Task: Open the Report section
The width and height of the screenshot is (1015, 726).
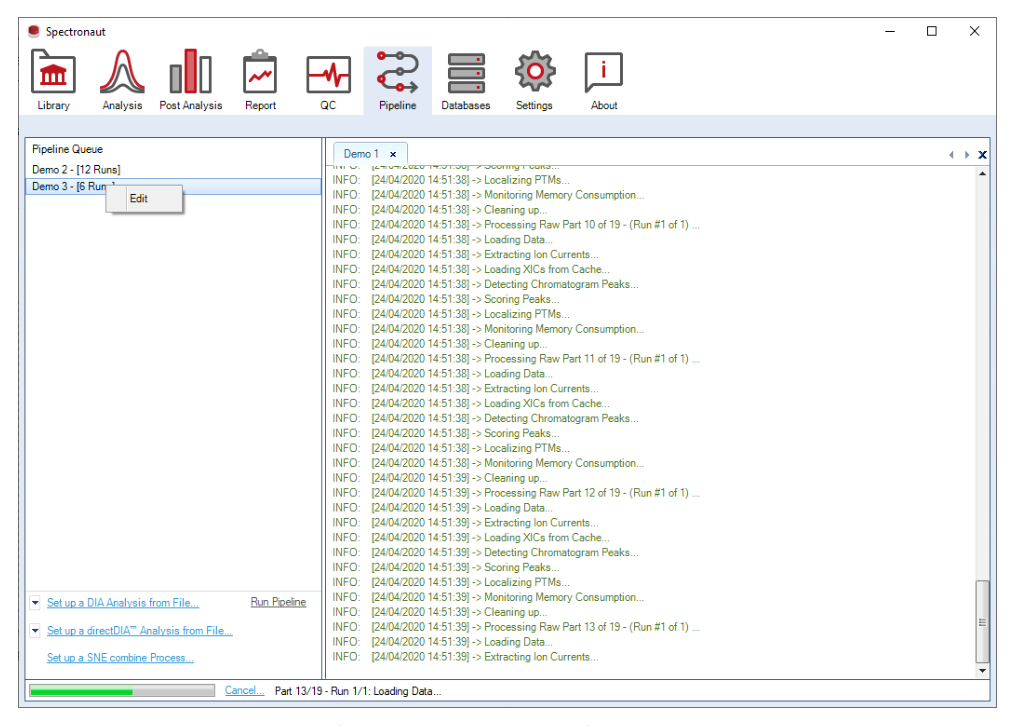Action: point(260,80)
